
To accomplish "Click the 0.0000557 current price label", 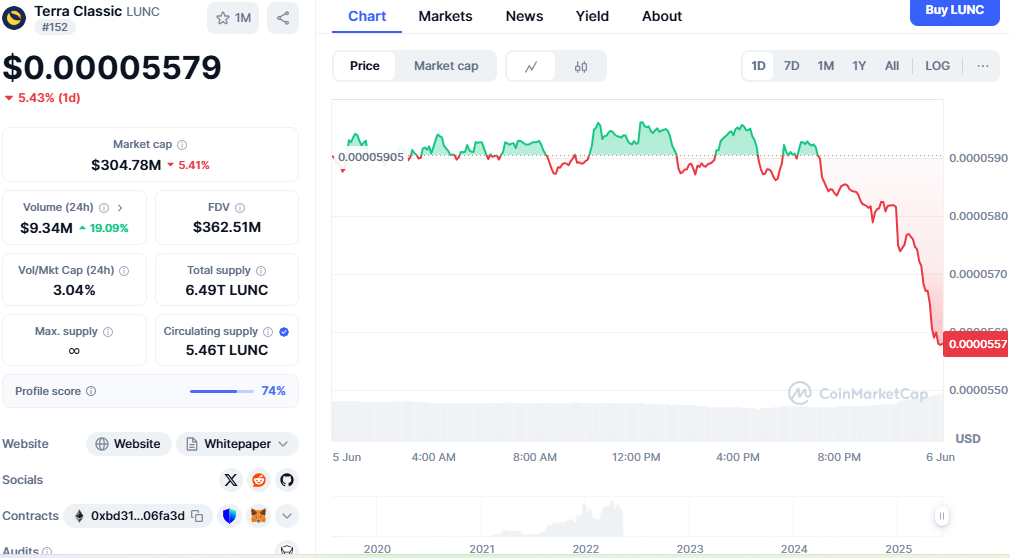I will pos(977,344).
